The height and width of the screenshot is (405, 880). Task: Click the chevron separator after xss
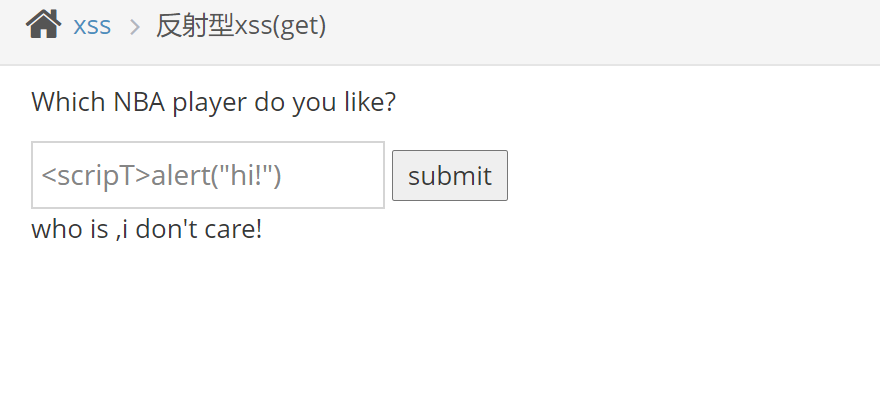tap(135, 26)
